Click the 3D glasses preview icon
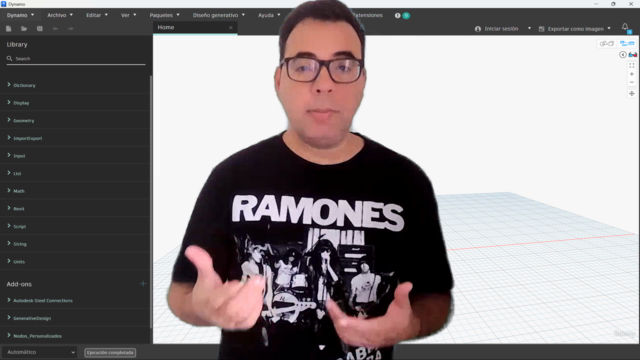This screenshot has width=640, height=360. point(633,55)
